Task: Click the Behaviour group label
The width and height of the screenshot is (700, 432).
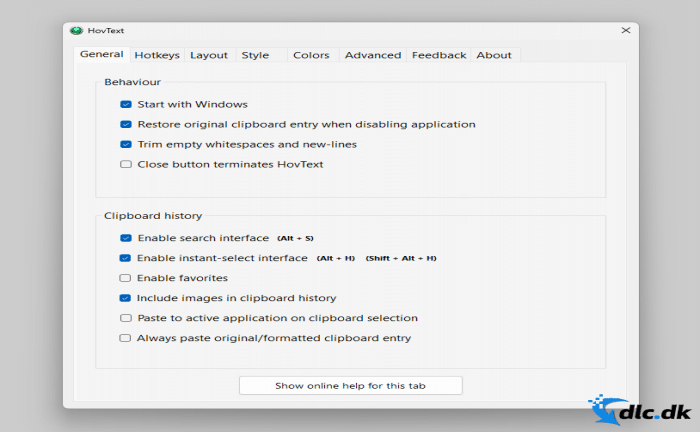Action: (133, 82)
